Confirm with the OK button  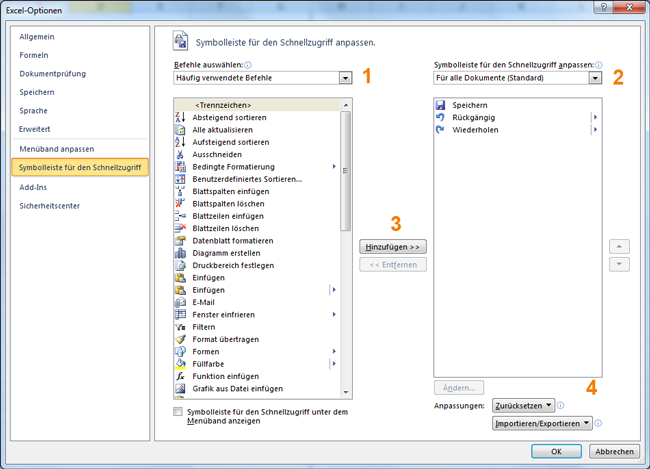click(x=556, y=452)
